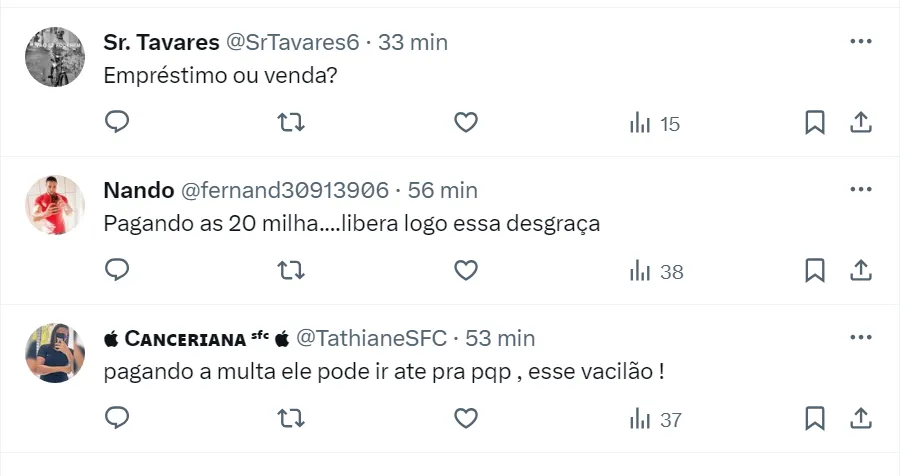This screenshot has height=476, width=905.
Task: Like Nando's tweet about 20 milha
Action: click(466, 270)
